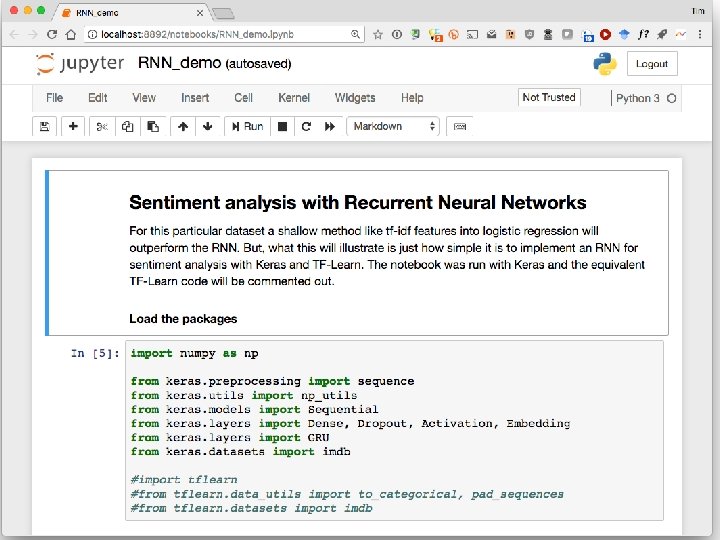Viewport: 720px width, 540px height.
Task: Click the 'Load the packages' subheading
Action: (x=183, y=319)
